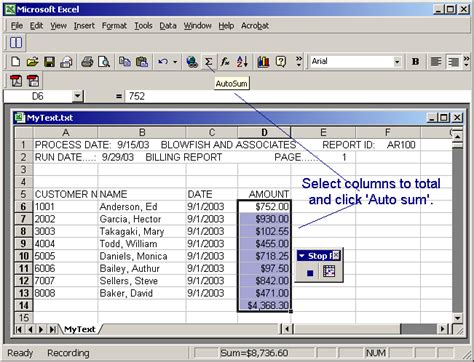The image size is (474, 362).
Task: Launch the Chart Wizard icon
Action: 263,62
